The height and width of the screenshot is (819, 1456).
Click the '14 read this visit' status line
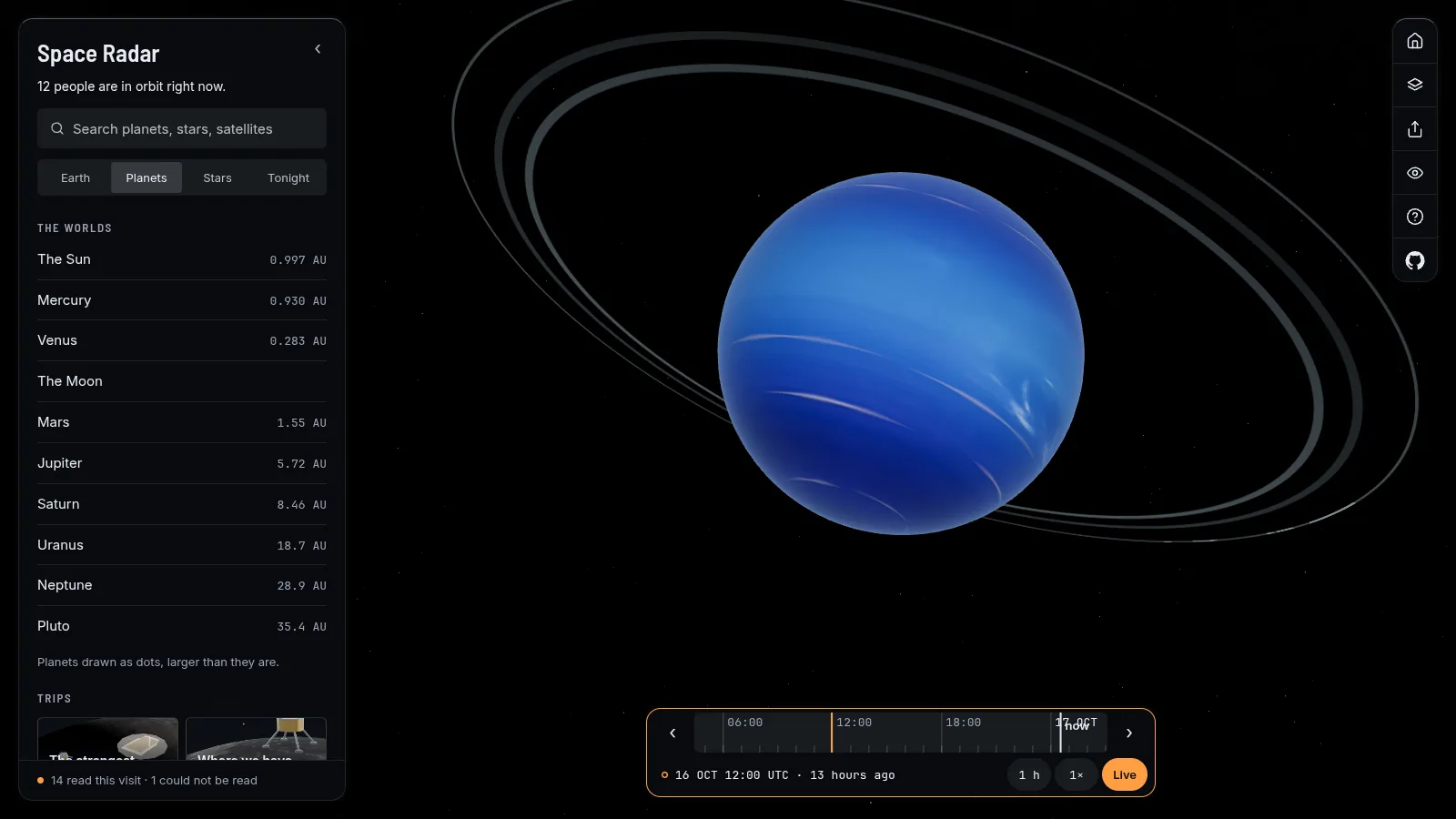(154, 781)
